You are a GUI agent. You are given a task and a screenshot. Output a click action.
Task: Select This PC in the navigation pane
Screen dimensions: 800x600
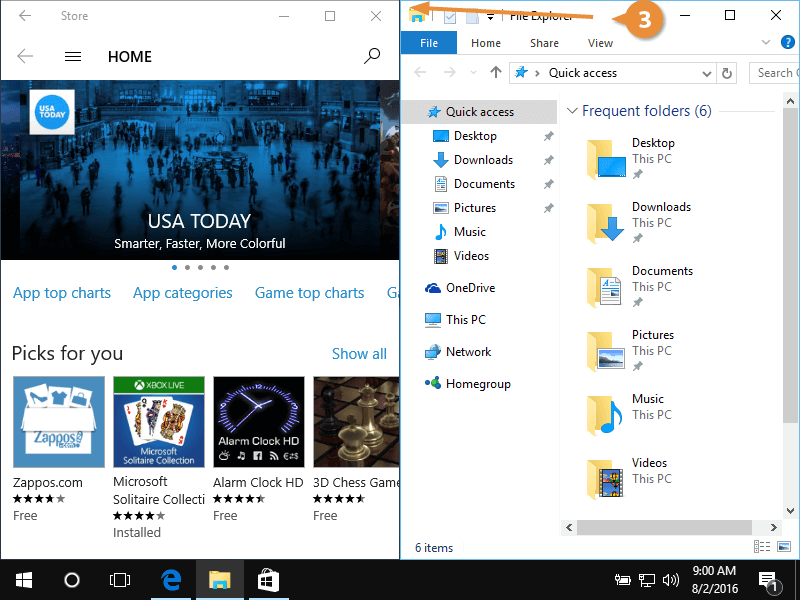click(465, 320)
